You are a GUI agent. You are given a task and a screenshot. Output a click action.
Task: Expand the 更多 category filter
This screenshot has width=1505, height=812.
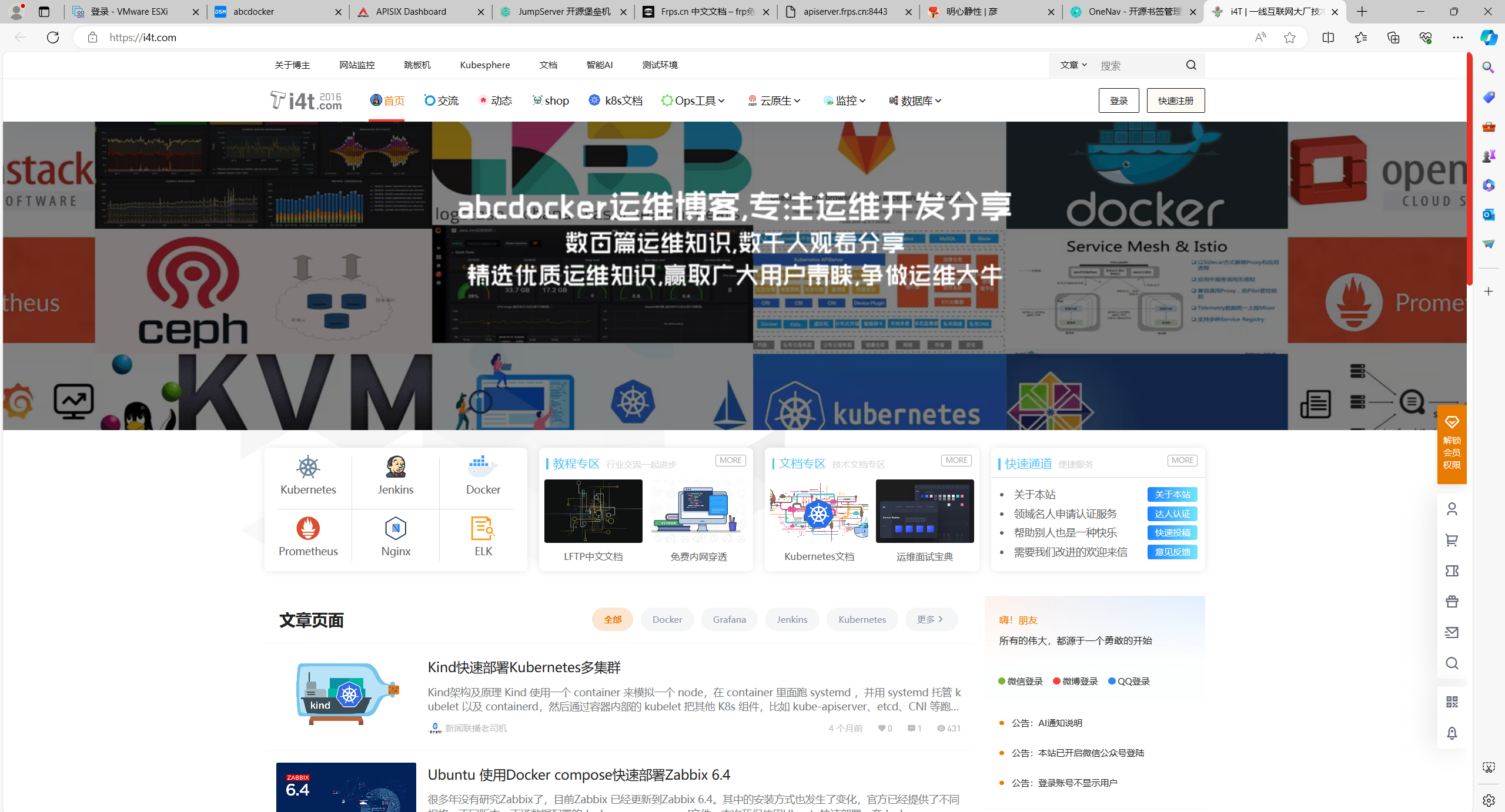click(931, 619)
